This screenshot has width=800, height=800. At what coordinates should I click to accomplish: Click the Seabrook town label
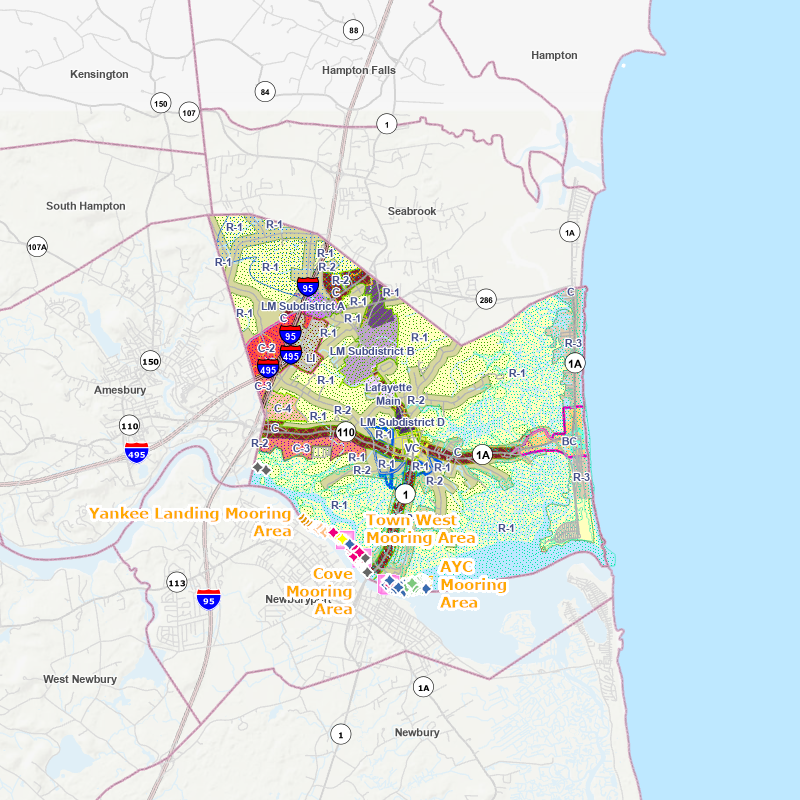click(x=412, y=212)
